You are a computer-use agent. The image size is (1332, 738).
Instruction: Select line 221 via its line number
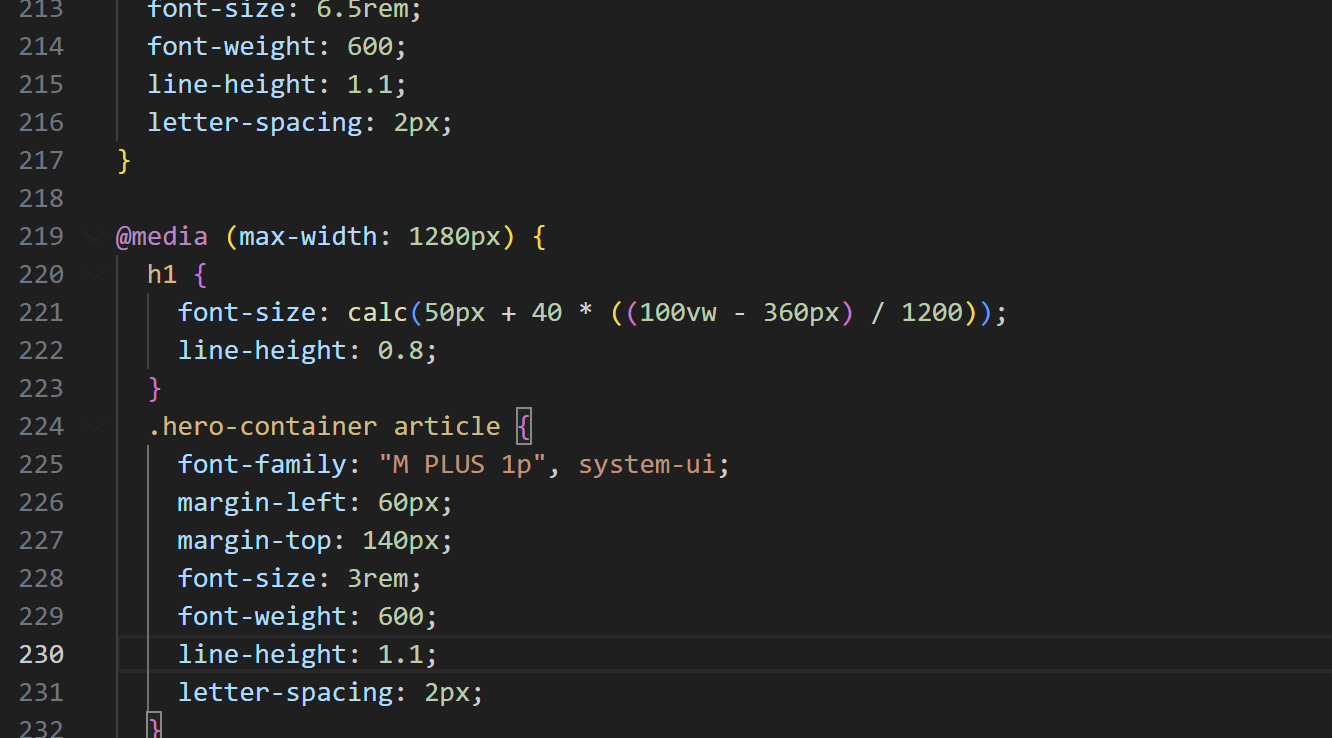(x=41, y=312)
